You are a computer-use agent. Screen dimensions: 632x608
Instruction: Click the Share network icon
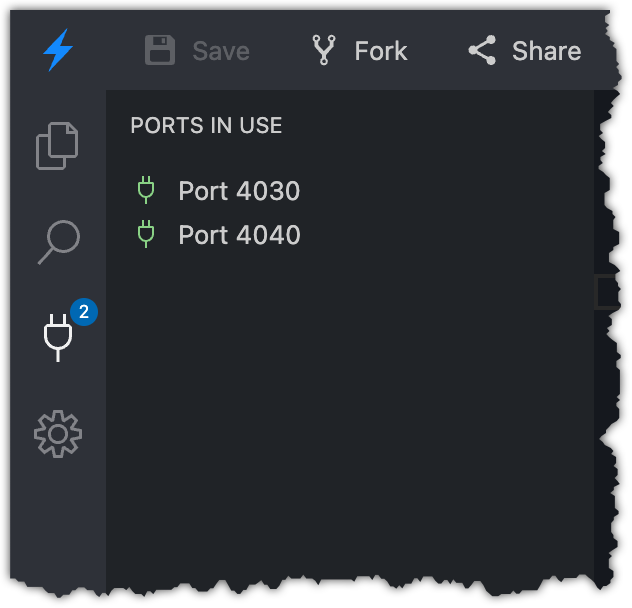[x=482, y=50]
